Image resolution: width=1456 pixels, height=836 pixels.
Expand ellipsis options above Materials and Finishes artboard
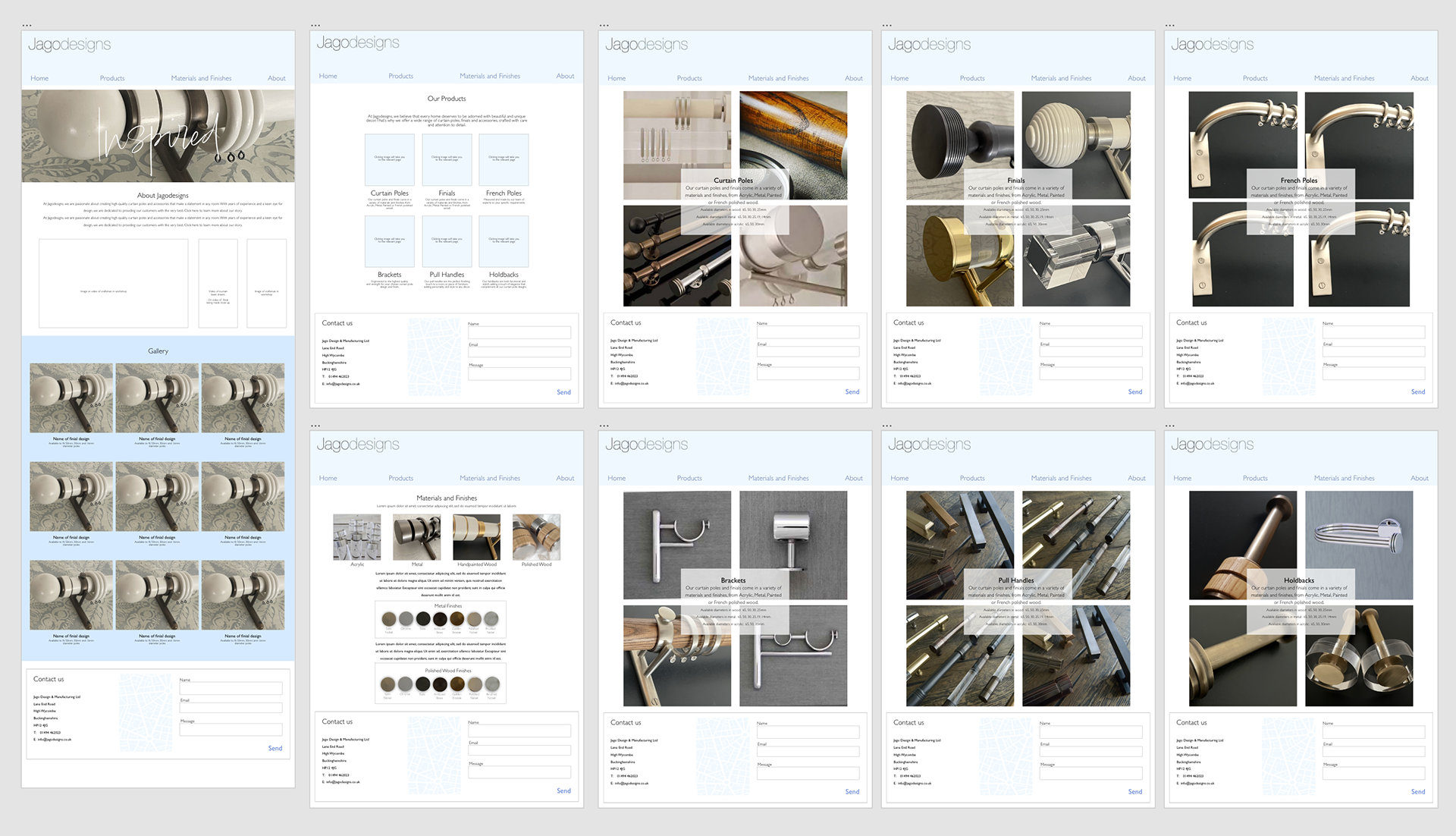[315, 426]
